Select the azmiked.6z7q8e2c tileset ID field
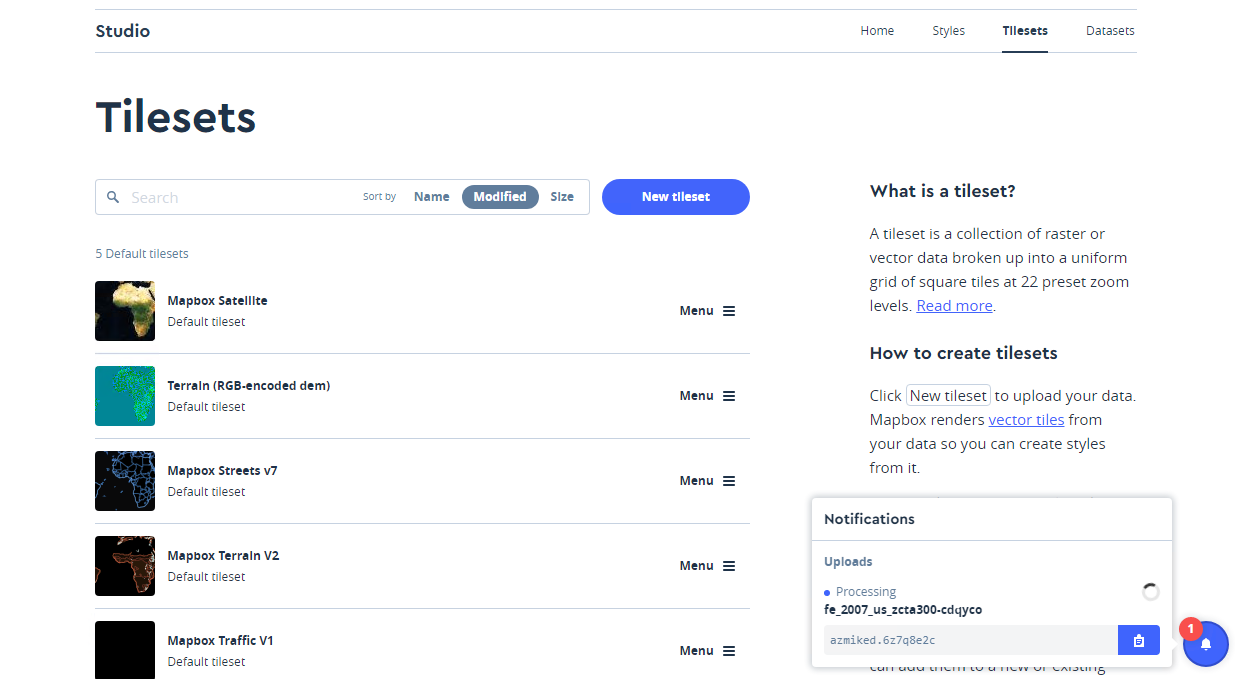The image size is (1235, 679). pos(970,640)
